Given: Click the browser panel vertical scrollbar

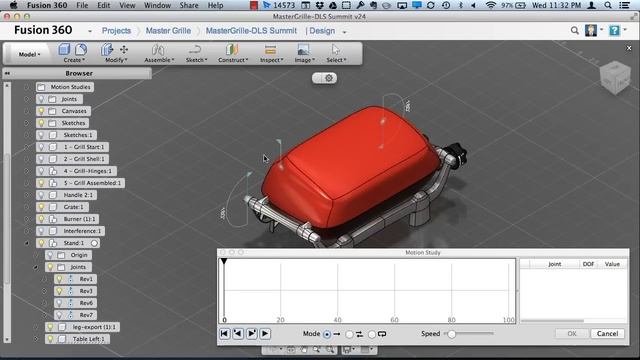Looking at the screenshot, I should pos(7,218).
